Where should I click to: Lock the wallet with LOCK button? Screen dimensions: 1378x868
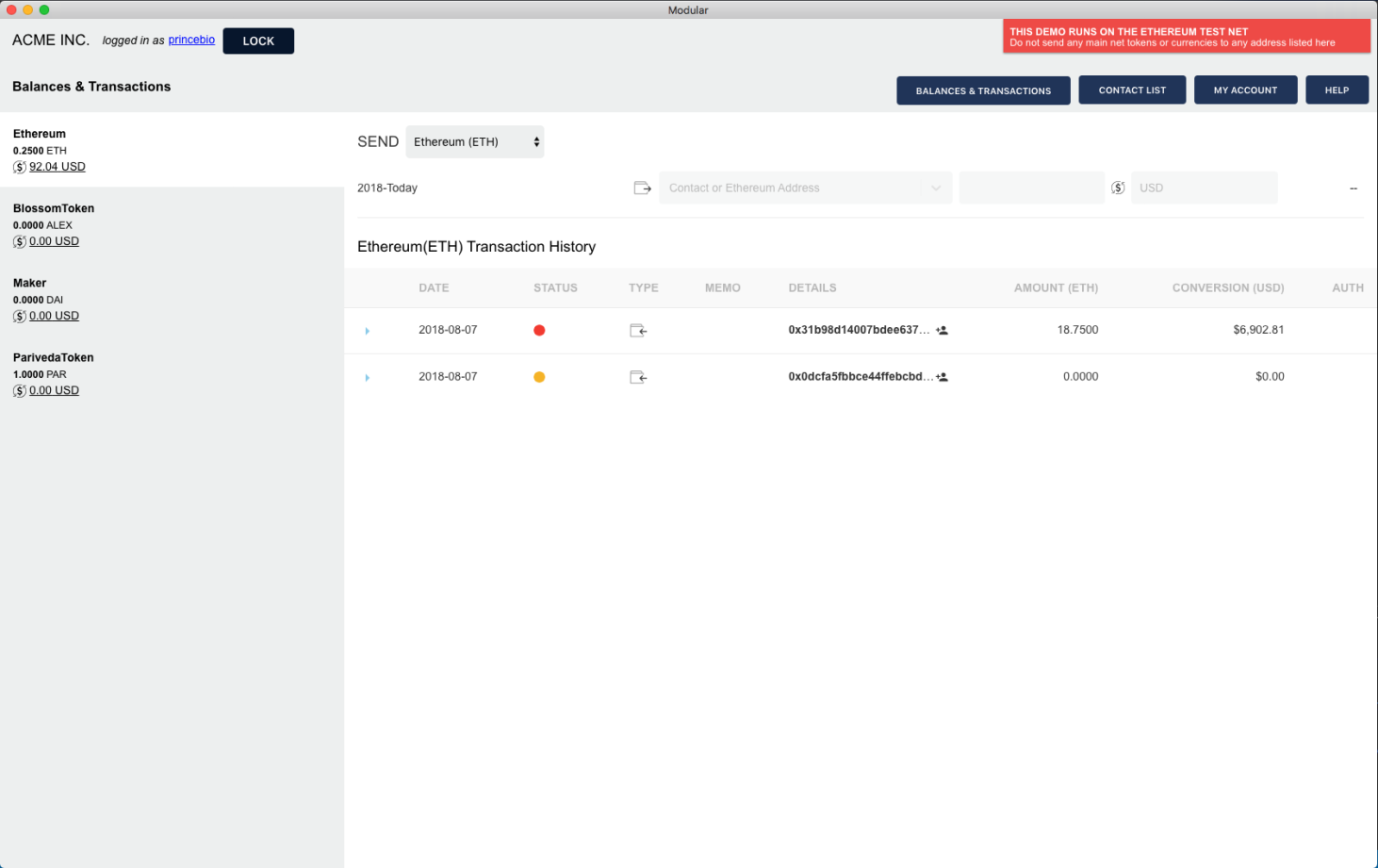click(x=258, y=41)
